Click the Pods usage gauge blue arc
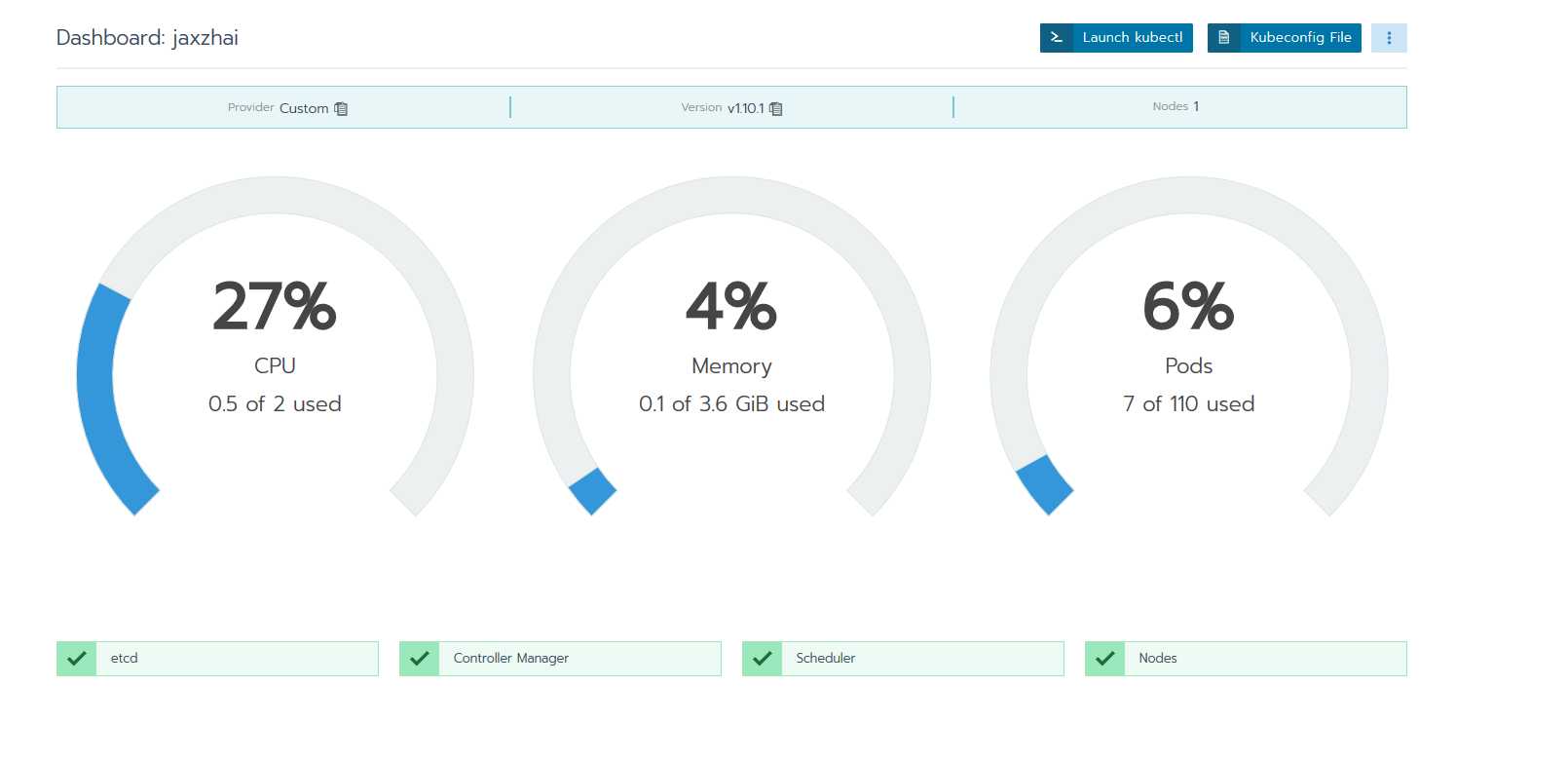The height and width of the screenshot is (763, 1568). coord(1044,485)
